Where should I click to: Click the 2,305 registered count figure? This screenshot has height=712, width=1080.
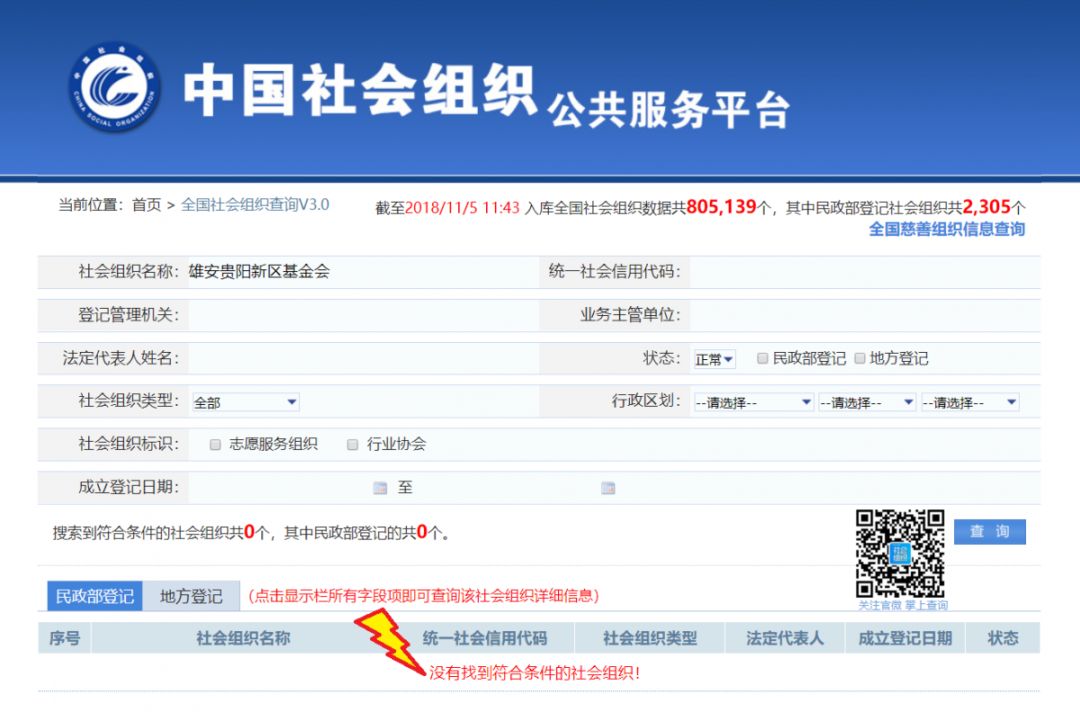click(986, 207)
